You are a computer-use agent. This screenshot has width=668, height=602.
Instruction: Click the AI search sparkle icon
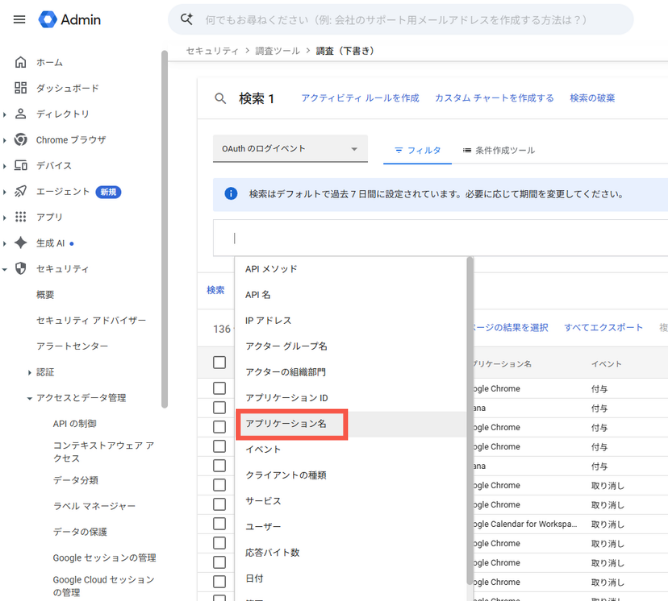[187, 19]
